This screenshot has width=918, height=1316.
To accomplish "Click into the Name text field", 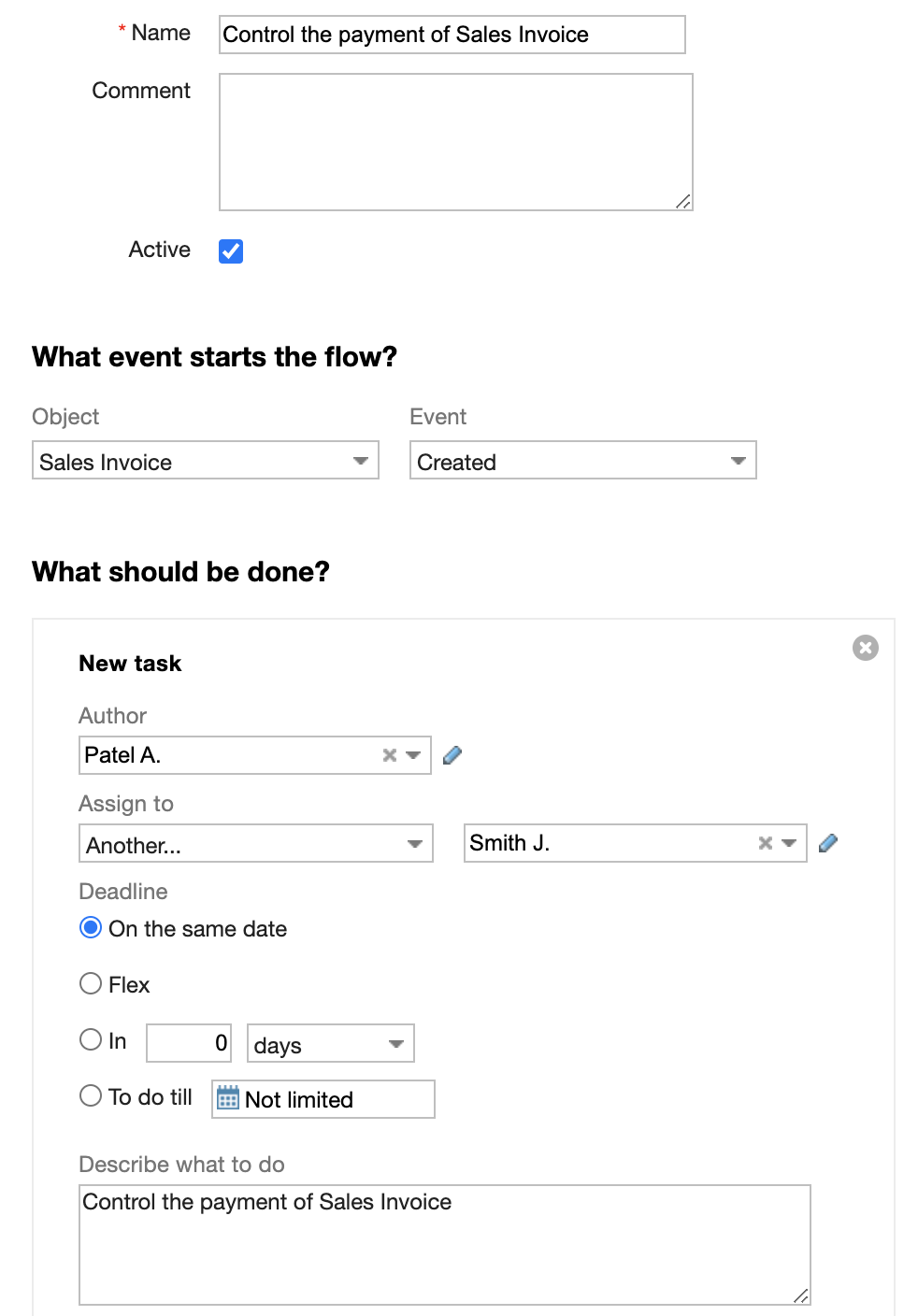I will pyautogui.click(x=452, y=35).
